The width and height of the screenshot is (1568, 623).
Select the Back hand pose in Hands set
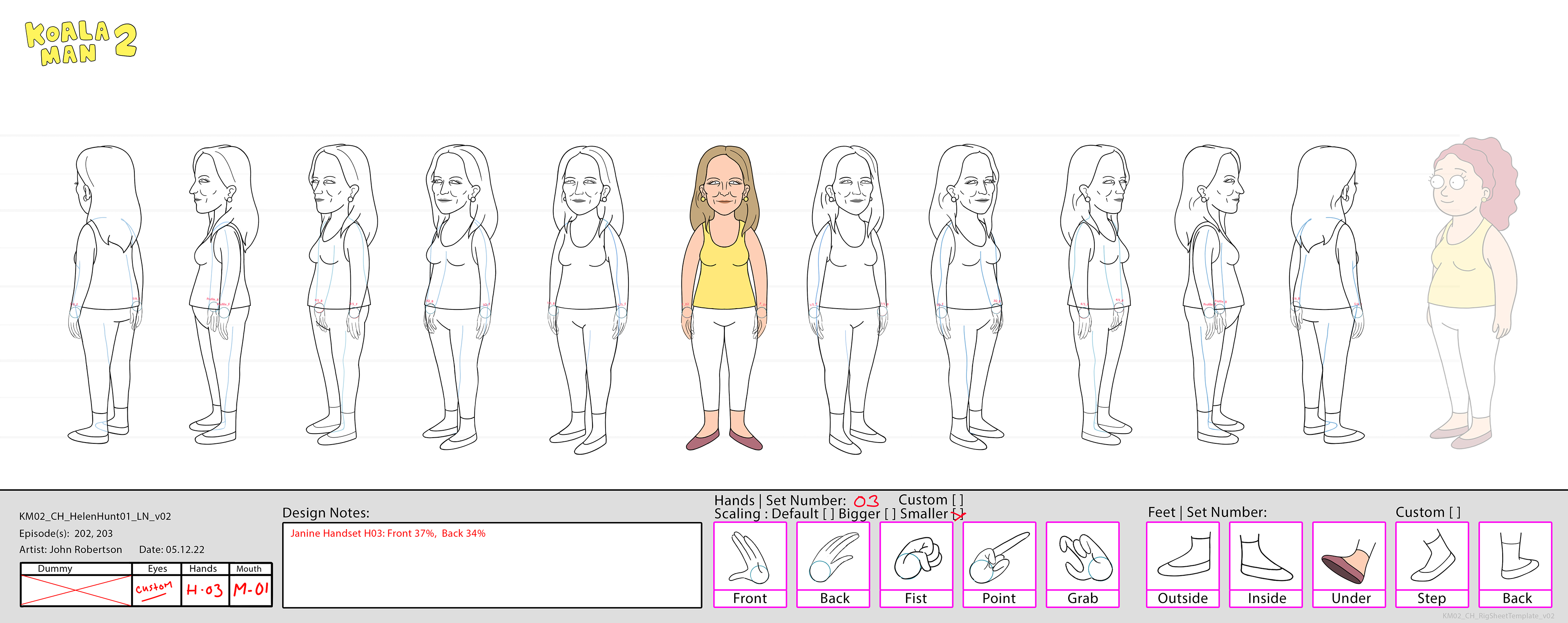coord(833,557)
